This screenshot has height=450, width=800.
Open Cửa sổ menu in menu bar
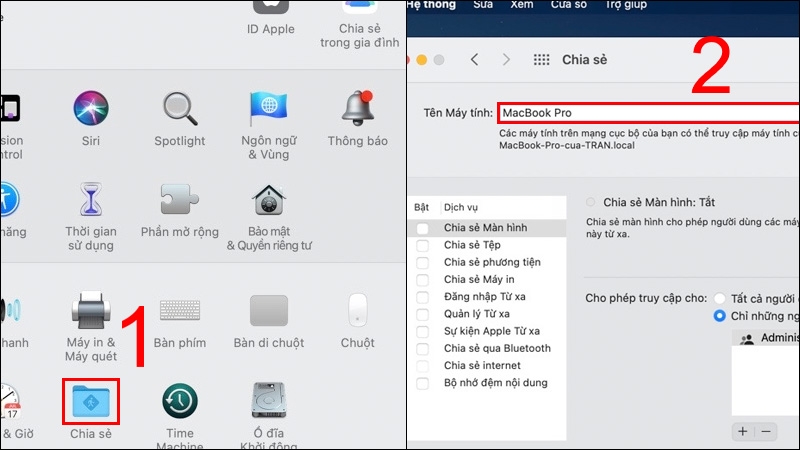[568, 5]
